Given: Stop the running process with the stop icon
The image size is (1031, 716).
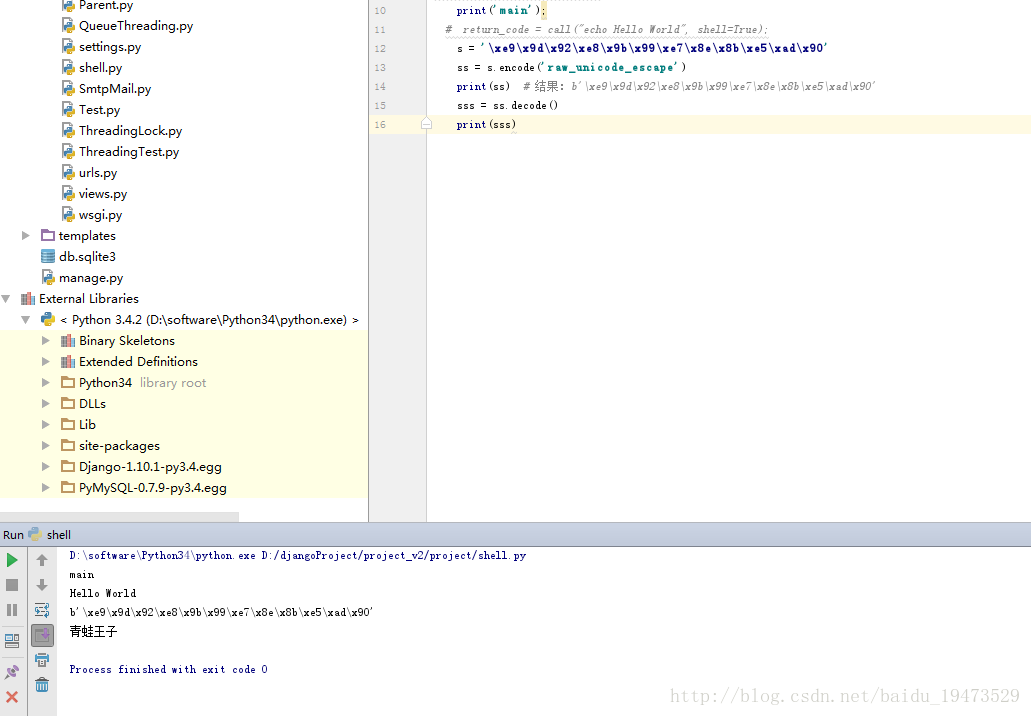Looking at the screenshot, I should tap(12, 585).
